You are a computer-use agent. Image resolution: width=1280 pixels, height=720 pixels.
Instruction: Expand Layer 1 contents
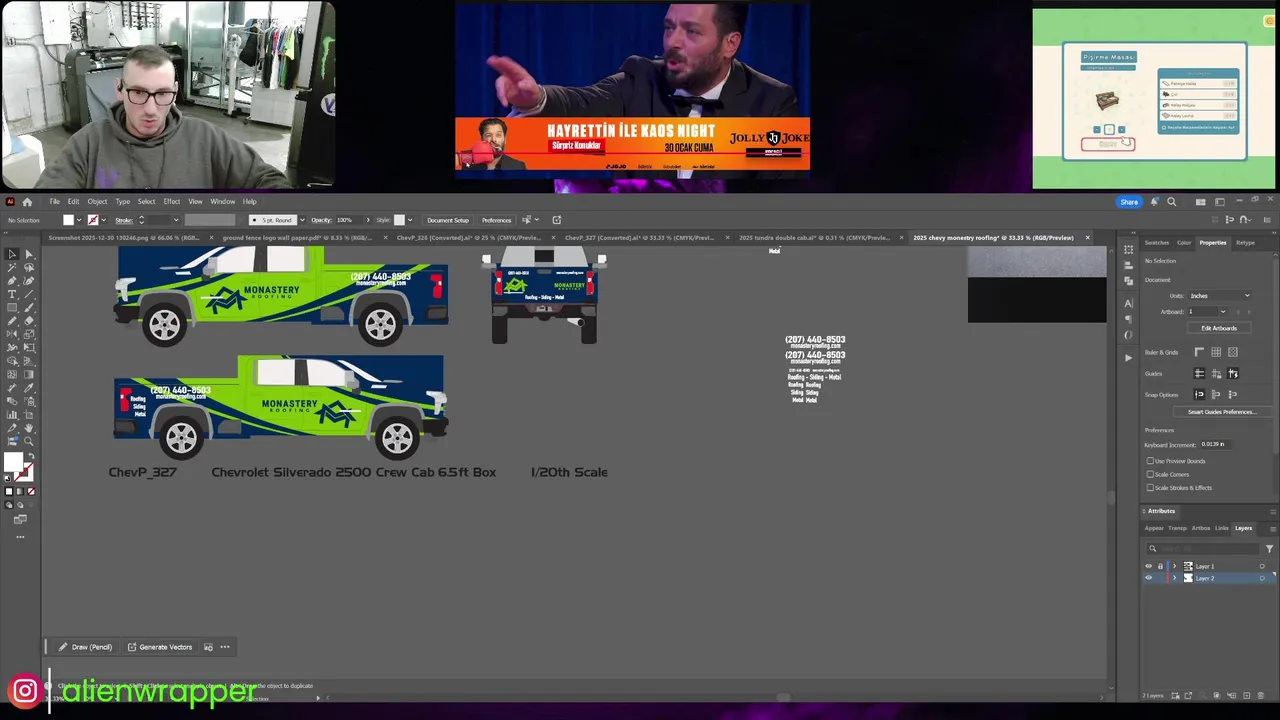tap(1175, 566)
